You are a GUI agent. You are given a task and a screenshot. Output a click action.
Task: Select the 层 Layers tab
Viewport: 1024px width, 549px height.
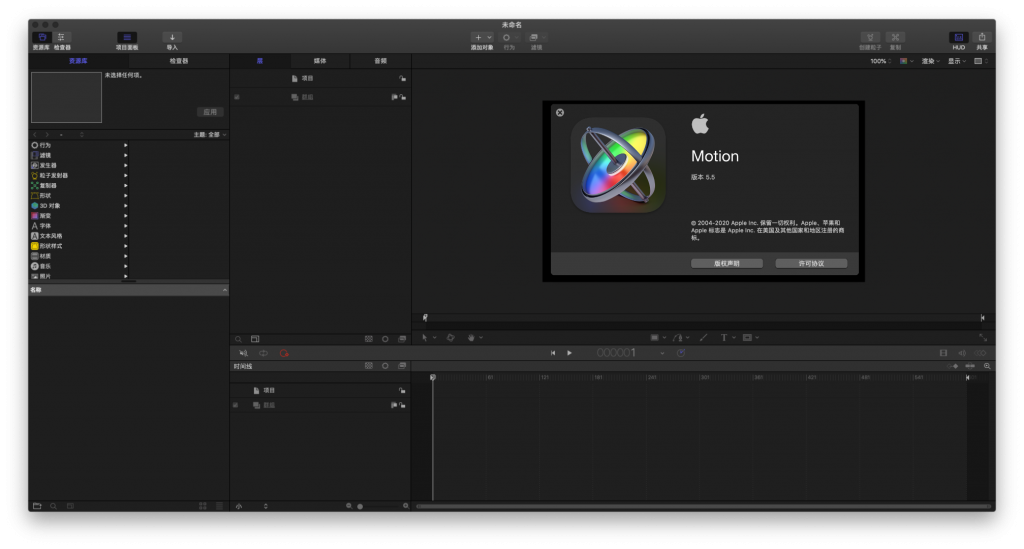point(260,61)
